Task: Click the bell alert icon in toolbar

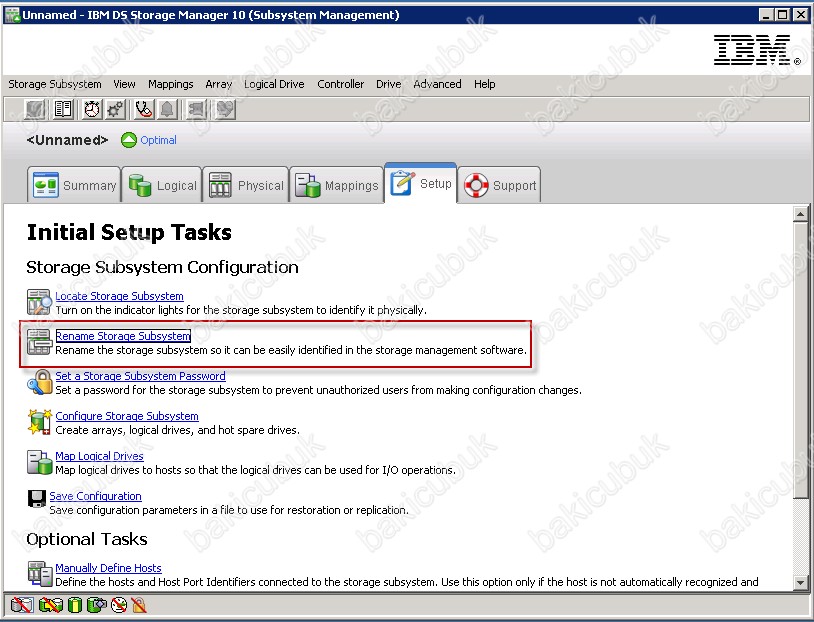Action: coord(168,109)
